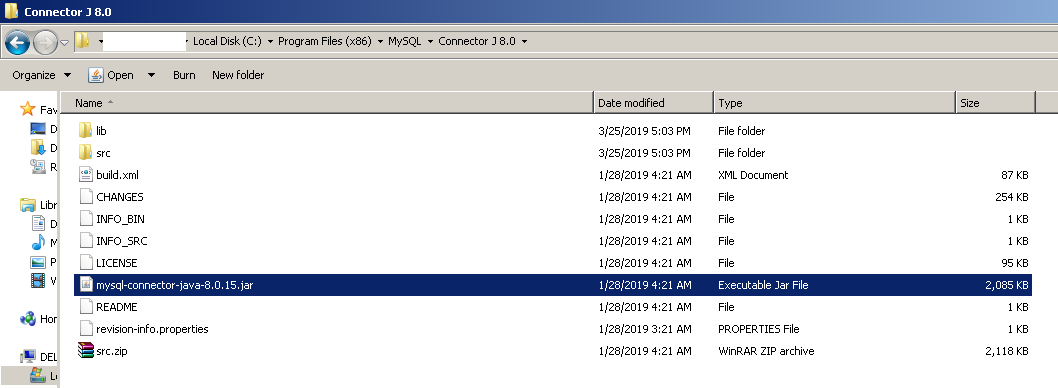Click the Homegroup icon in sidebar
This screenshot has width=1058, height=388.
pyautogui.click(x=28, y=318)
